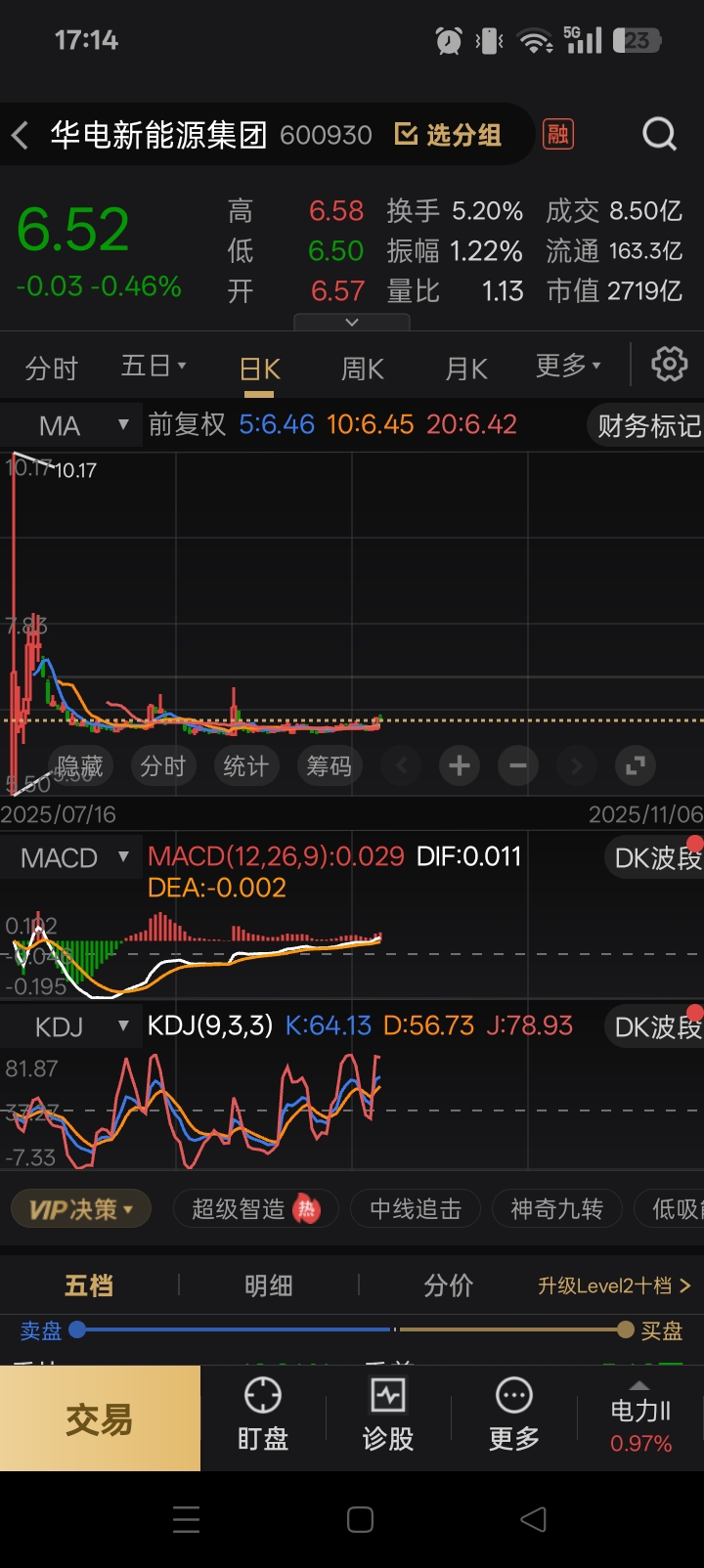Switch to 分时 tab

coord(52,369)
